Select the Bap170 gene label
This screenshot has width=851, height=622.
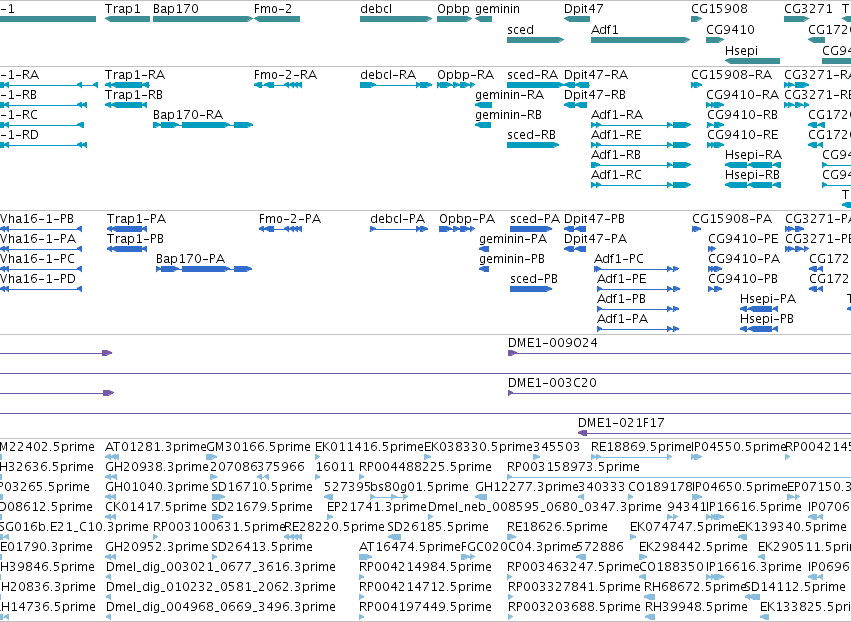(176, 9)
